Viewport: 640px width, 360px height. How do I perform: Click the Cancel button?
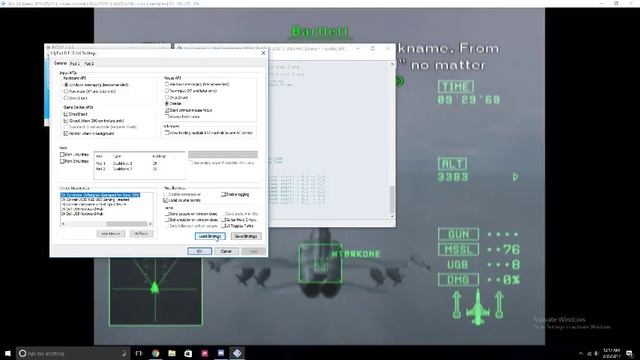(x=226, y=251)
